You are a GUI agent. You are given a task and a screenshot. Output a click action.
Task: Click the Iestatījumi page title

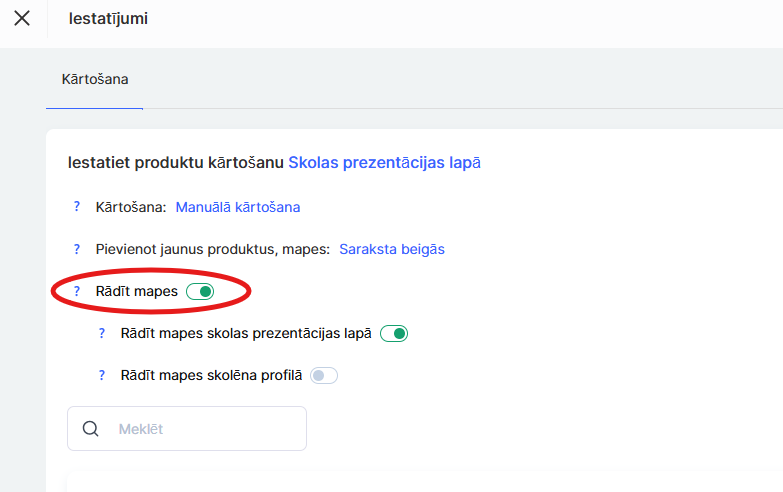(x=108, y=18)
